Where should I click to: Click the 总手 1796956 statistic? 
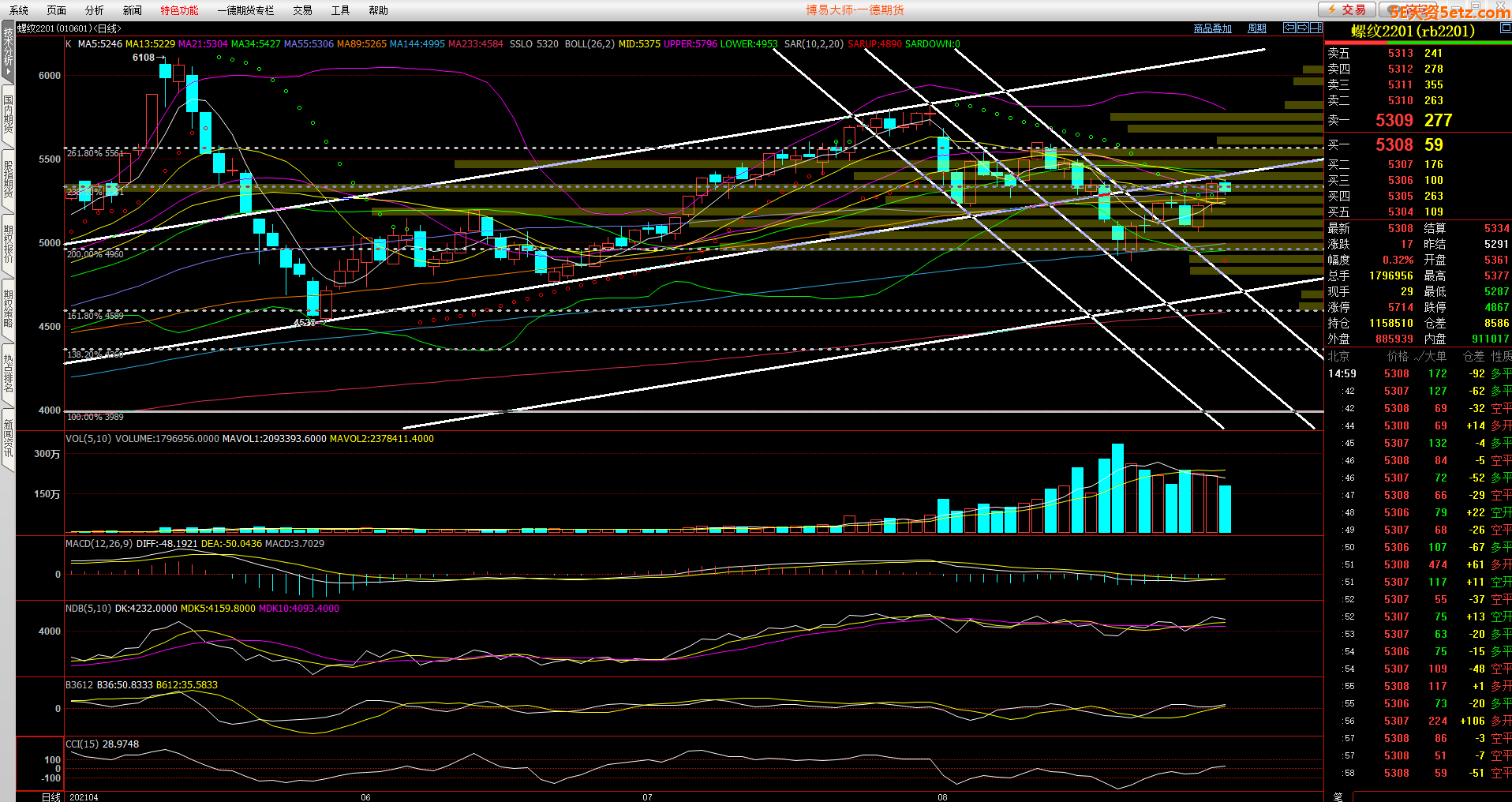(1370, 275)
